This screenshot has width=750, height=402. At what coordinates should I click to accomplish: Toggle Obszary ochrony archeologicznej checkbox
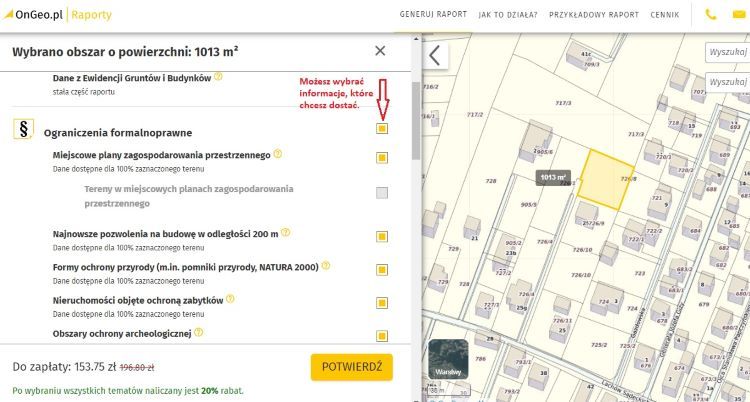coord(382,336)
